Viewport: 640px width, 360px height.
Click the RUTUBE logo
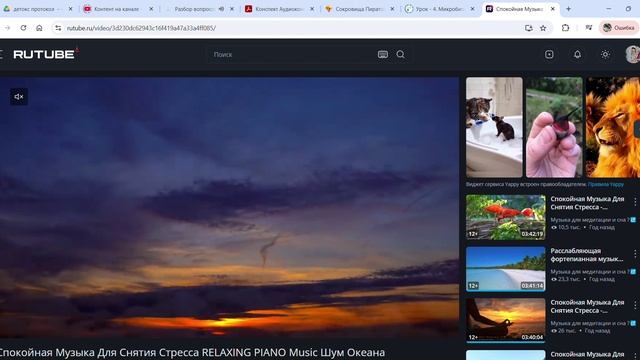click(45, 54)
